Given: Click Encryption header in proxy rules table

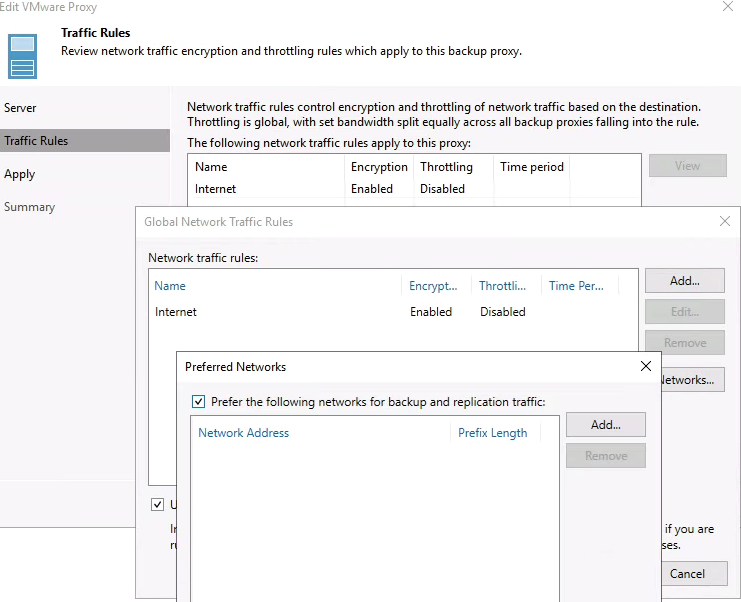Looking at the screenshot, I should (379, 167).
